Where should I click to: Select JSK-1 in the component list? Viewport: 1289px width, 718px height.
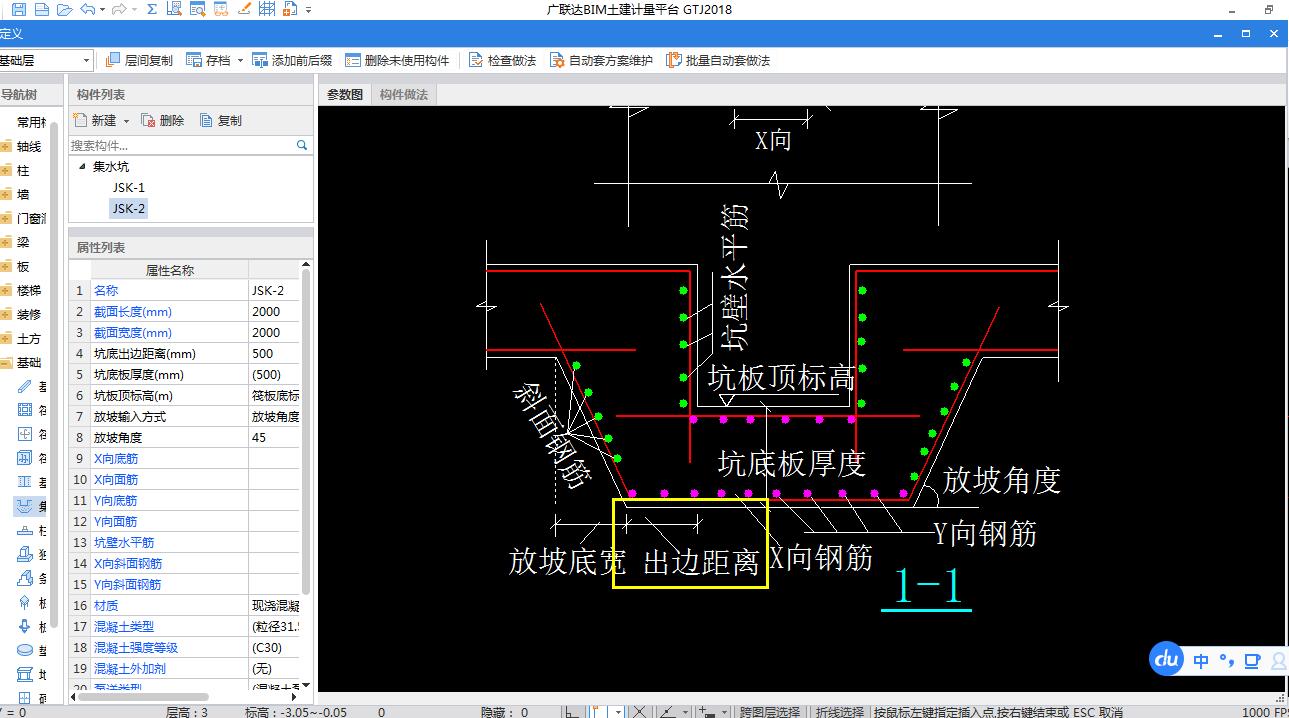coord(129,187)
